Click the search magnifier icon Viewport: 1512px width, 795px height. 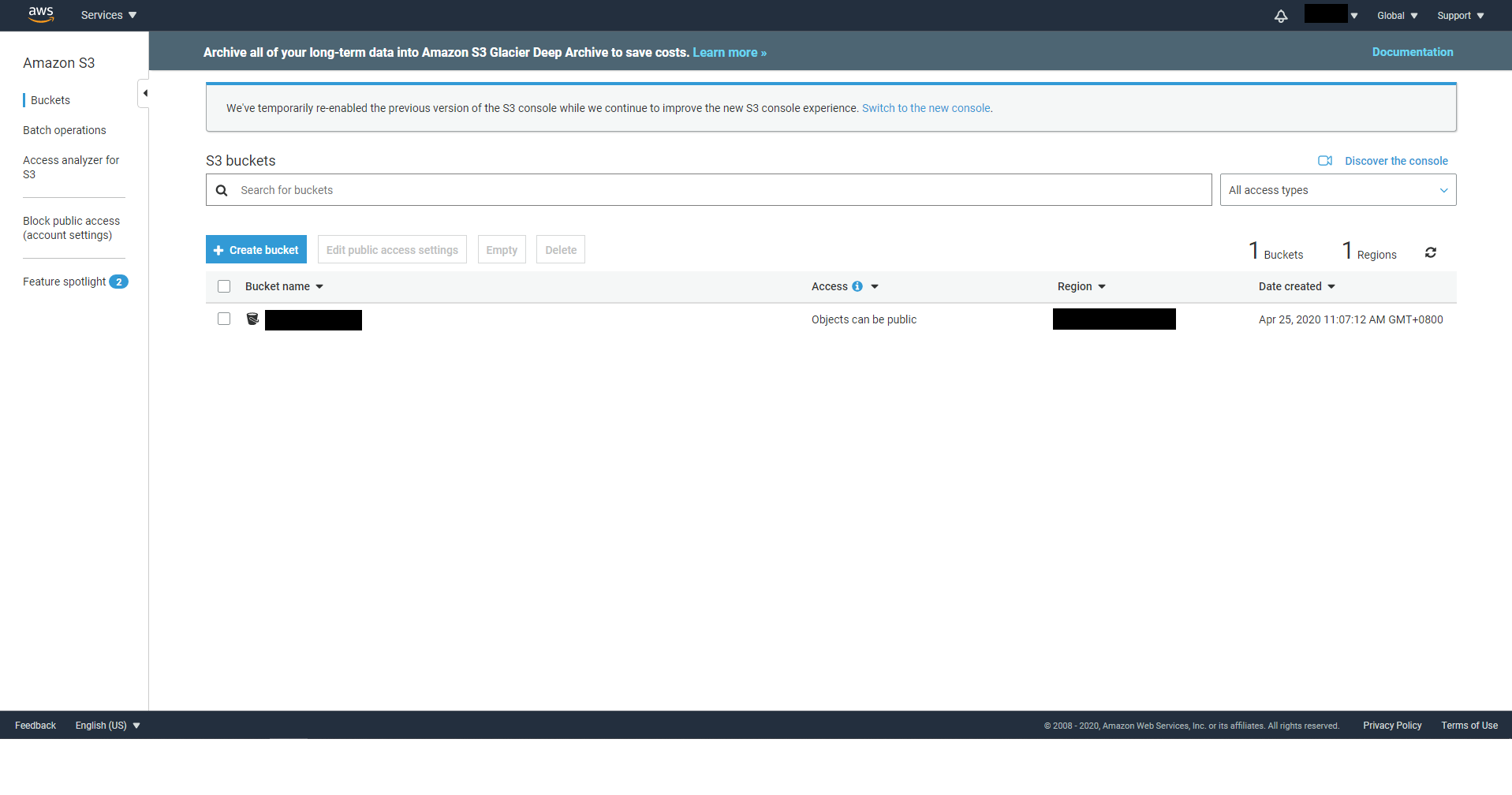[x=222, y=190]
